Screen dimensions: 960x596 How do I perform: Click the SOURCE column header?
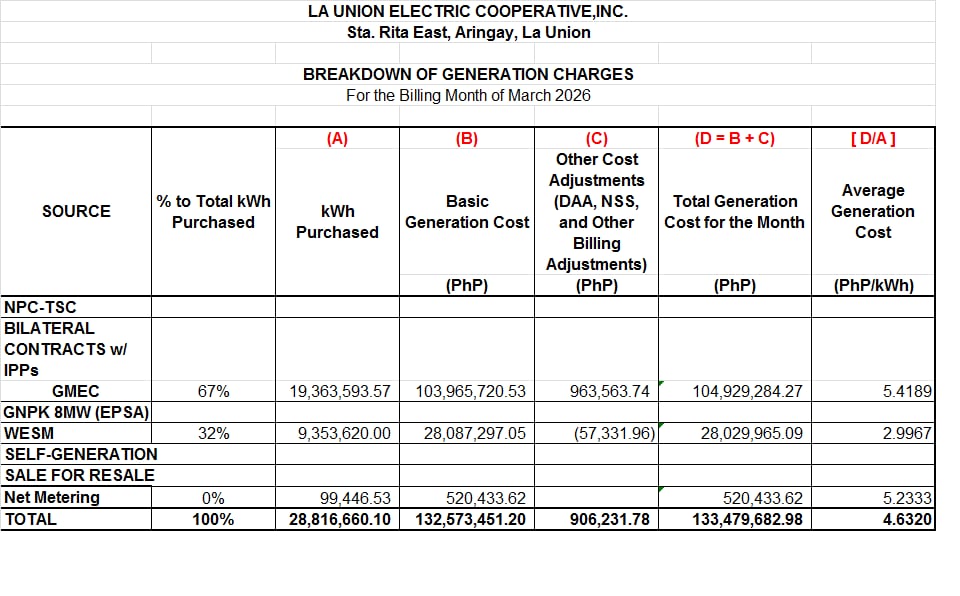(x=76, y=211)
